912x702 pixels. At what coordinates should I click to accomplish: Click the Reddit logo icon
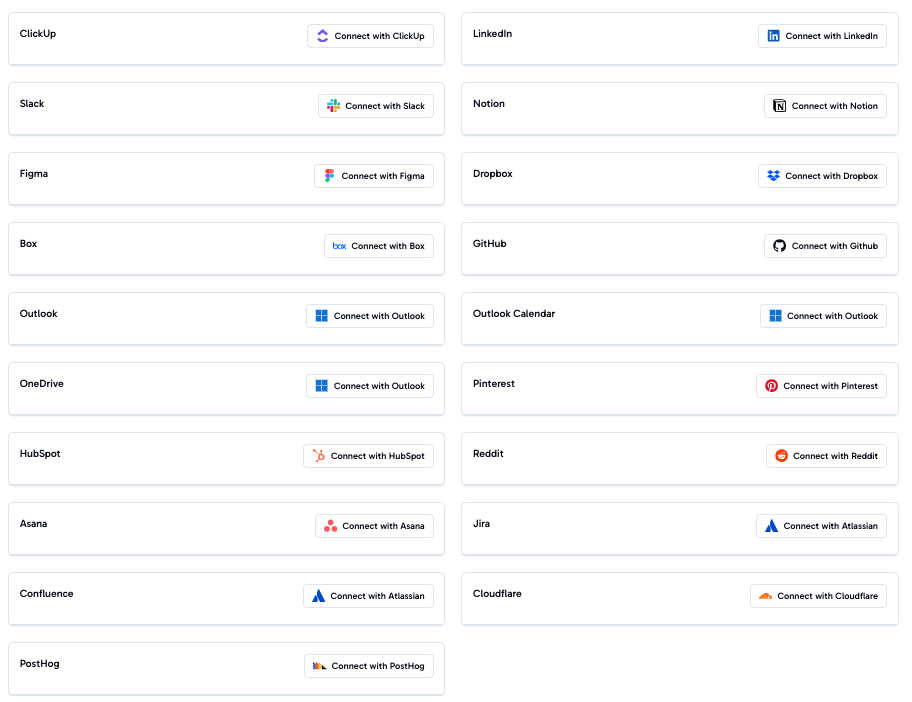[781, 456]
